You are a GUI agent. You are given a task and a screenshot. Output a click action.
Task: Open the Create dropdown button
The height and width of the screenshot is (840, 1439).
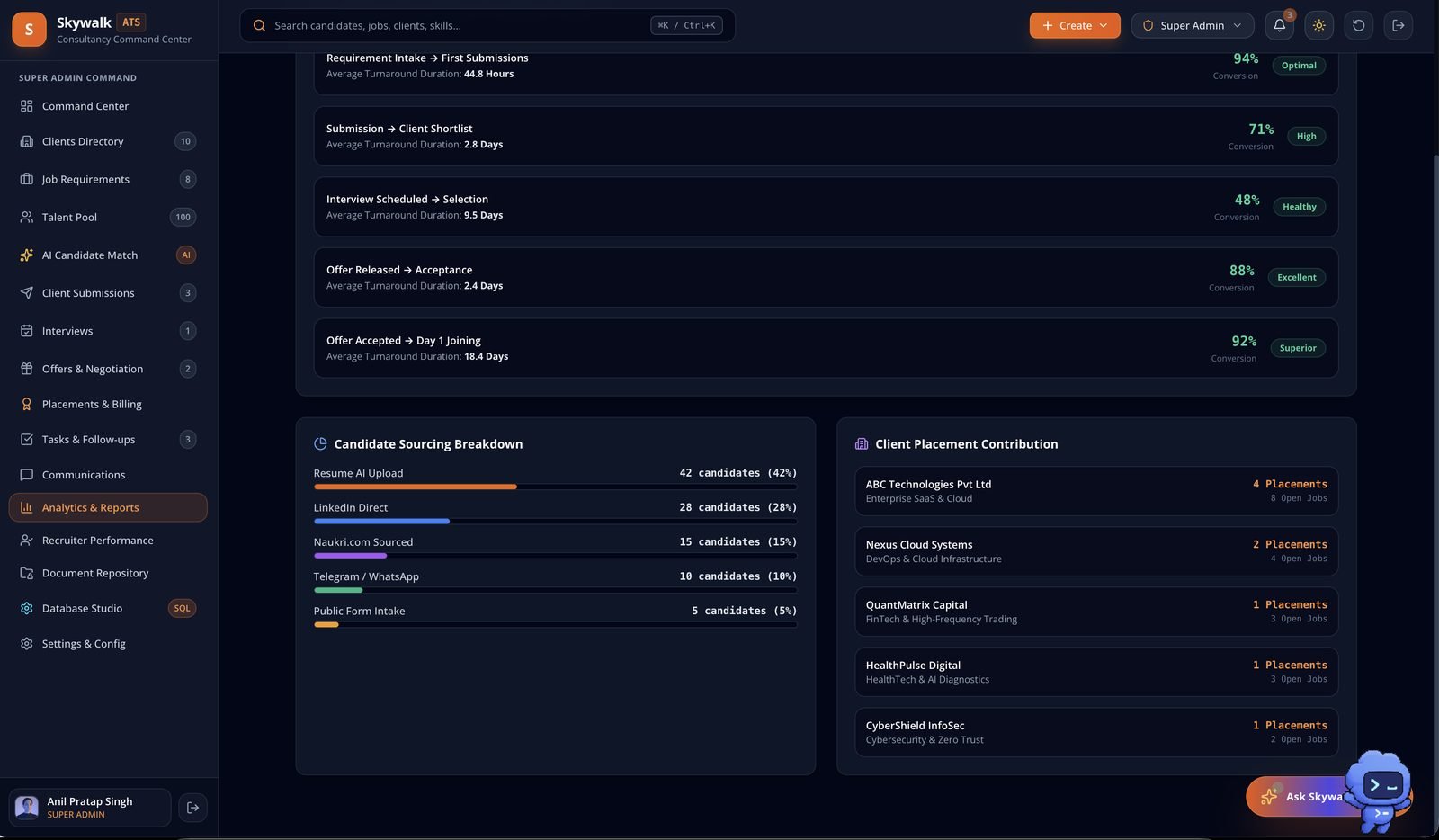(x=1075, y=26)
